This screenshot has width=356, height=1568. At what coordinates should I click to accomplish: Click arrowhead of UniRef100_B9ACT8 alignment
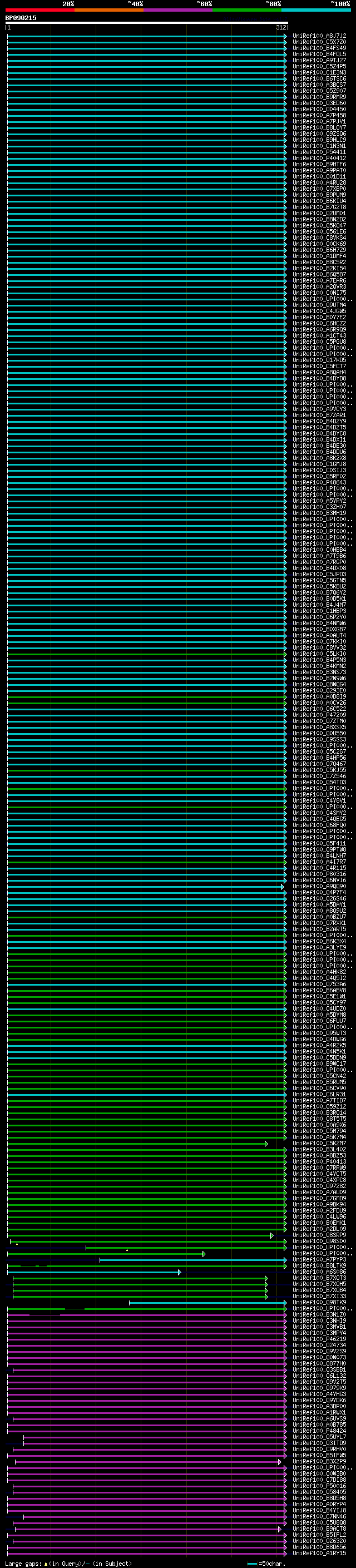280,1529
